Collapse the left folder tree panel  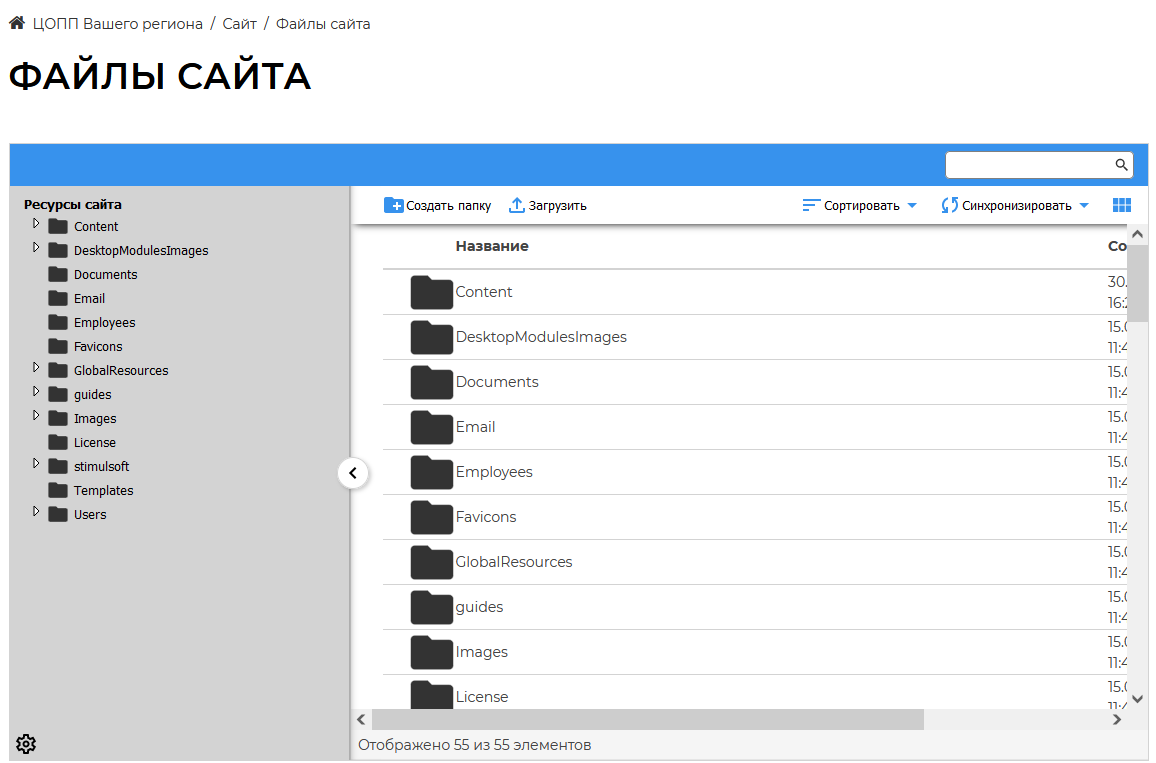(353, 473)
